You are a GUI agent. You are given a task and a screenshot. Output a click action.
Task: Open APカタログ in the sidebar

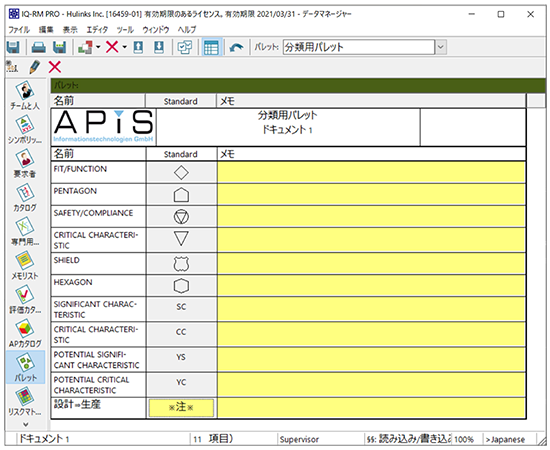tap(25, 334)
